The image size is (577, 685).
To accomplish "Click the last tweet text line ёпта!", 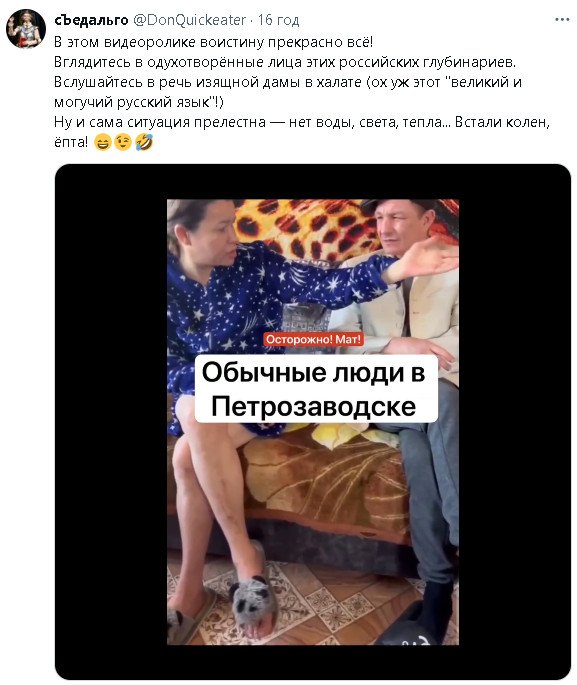I will (71, 142).
